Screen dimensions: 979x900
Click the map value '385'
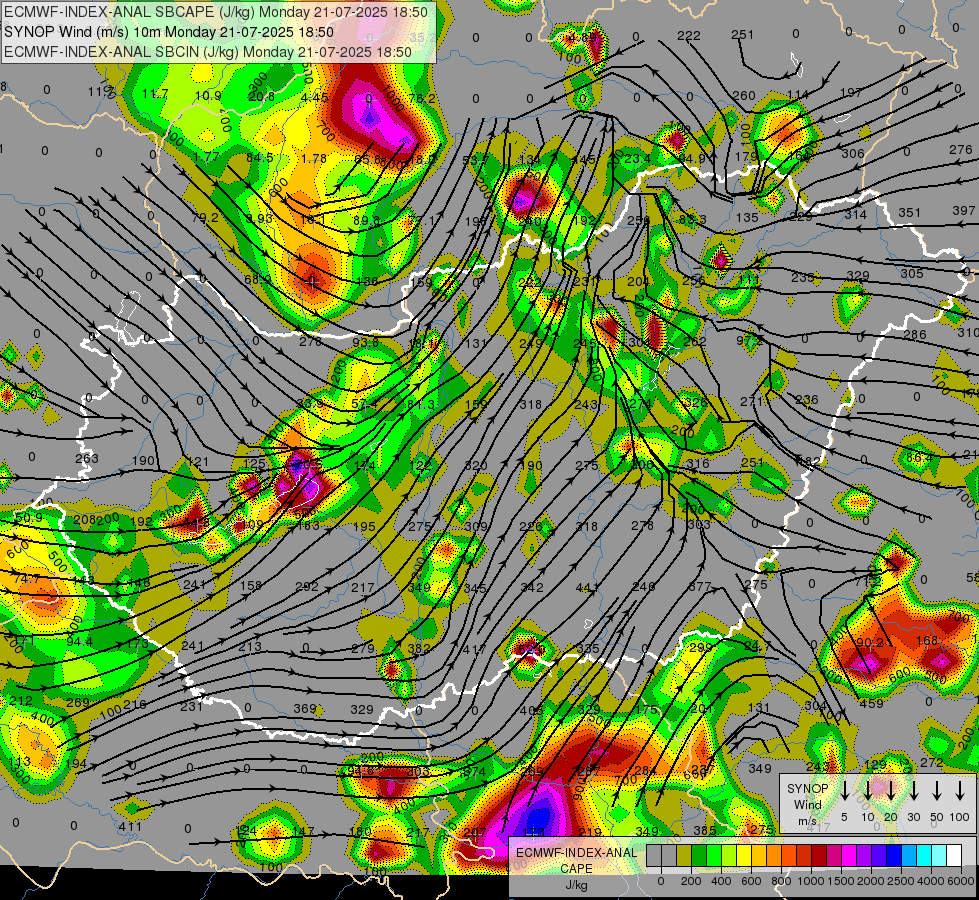[x=705, y=830]
